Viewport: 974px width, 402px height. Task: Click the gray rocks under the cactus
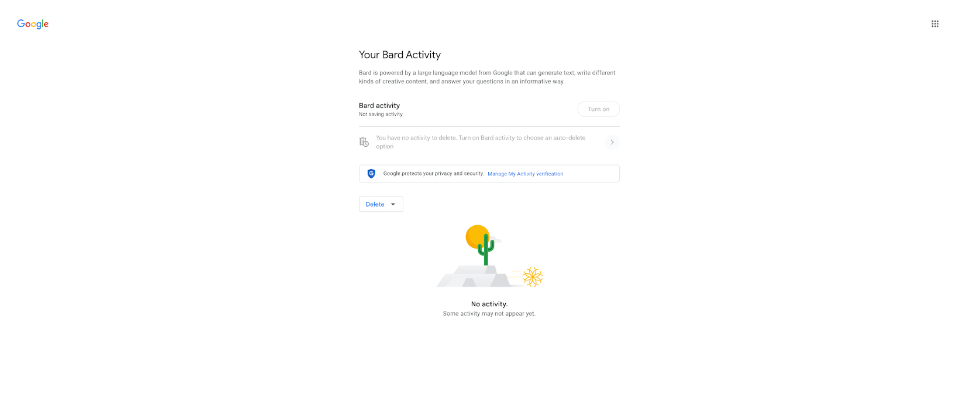478,276
